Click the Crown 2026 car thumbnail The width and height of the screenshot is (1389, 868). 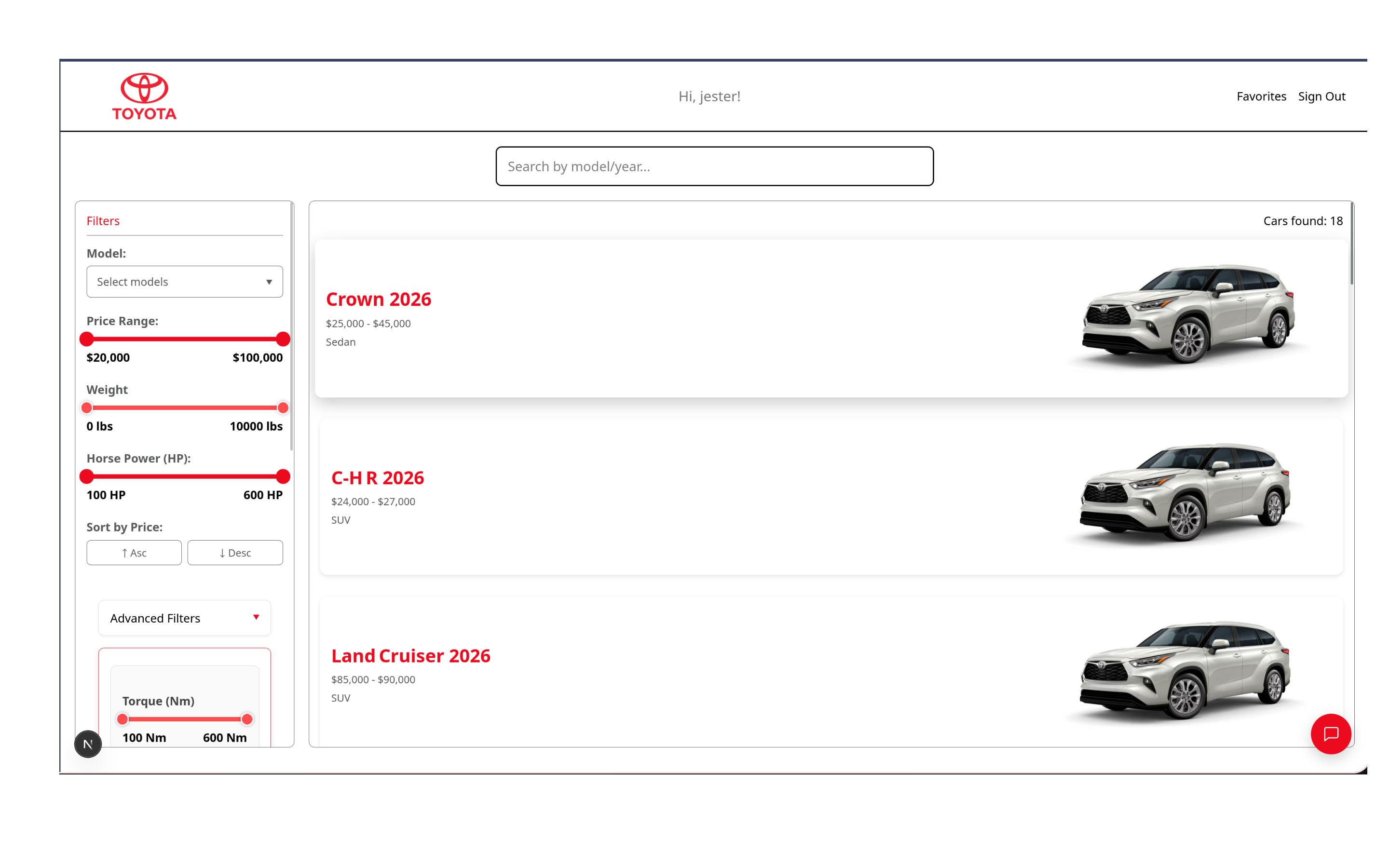coord(1187,314)
